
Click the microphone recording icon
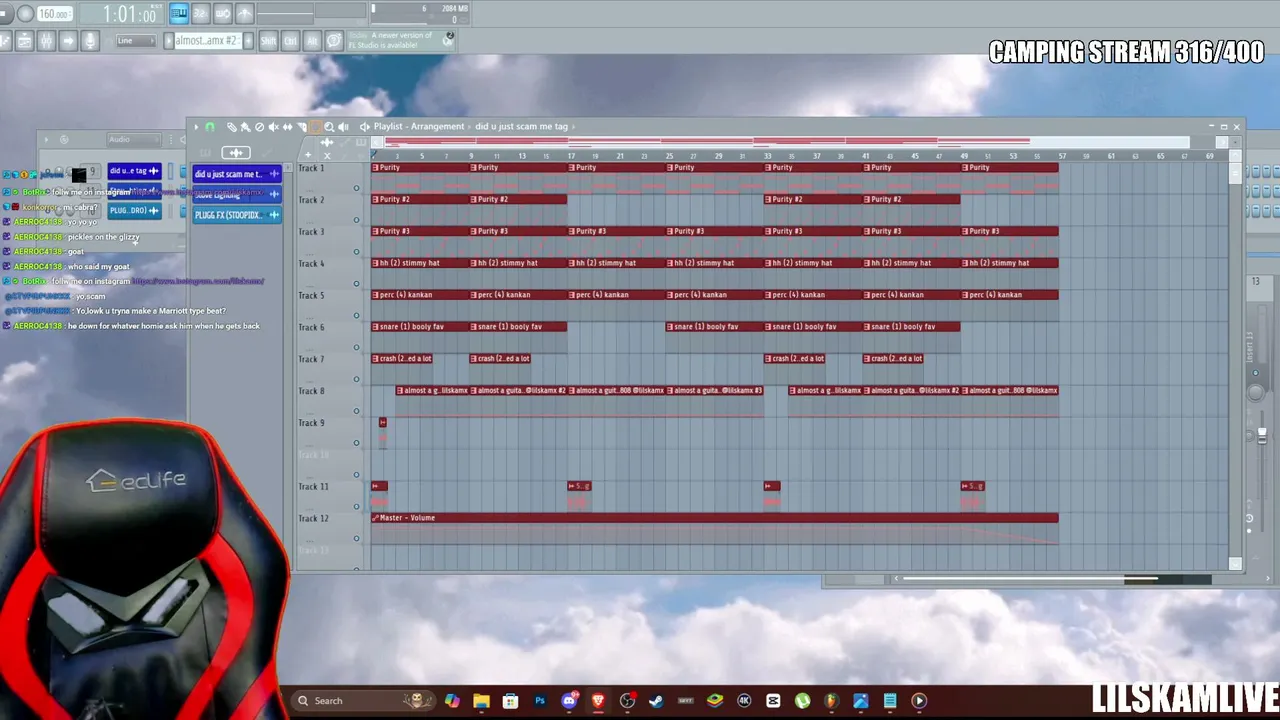pyautogui.click(x=90, y=41)
